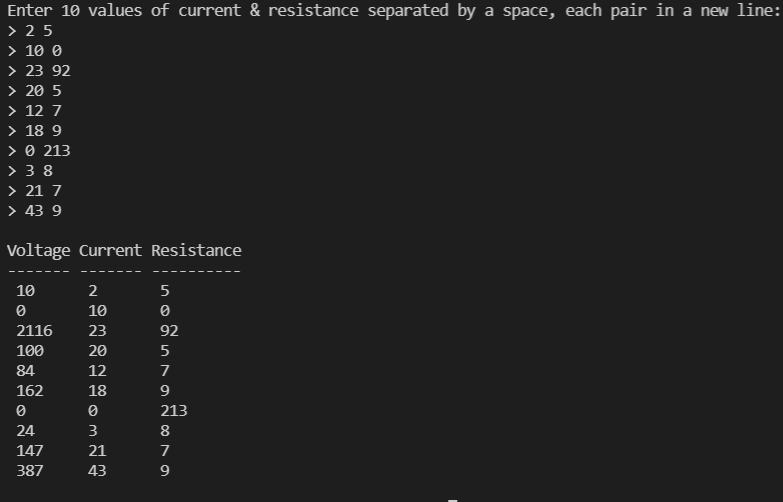
Task: Click the Resistance column header
Action: [196, 250]
